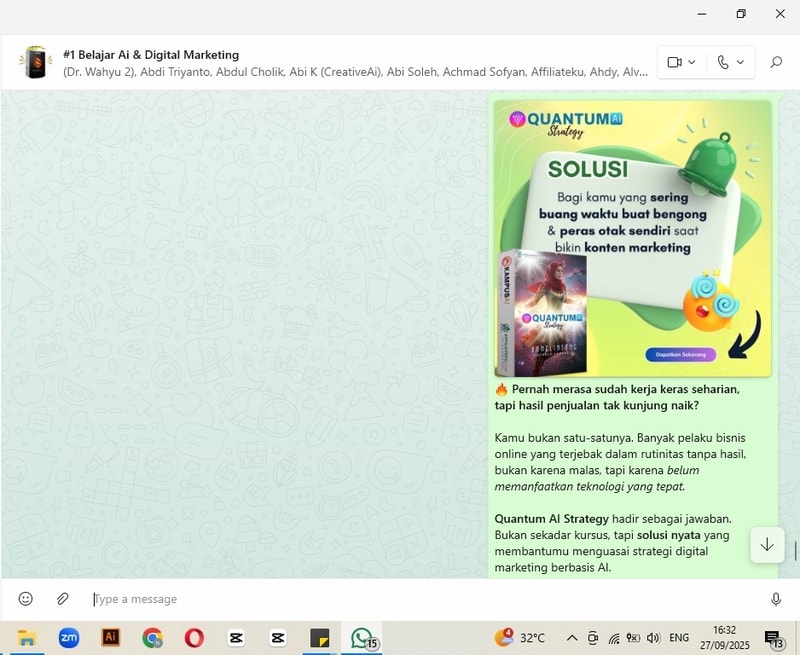The width and height of the screenshot is (800, 655).
Task: Open the group profile picture
Action: click(36, 62)
